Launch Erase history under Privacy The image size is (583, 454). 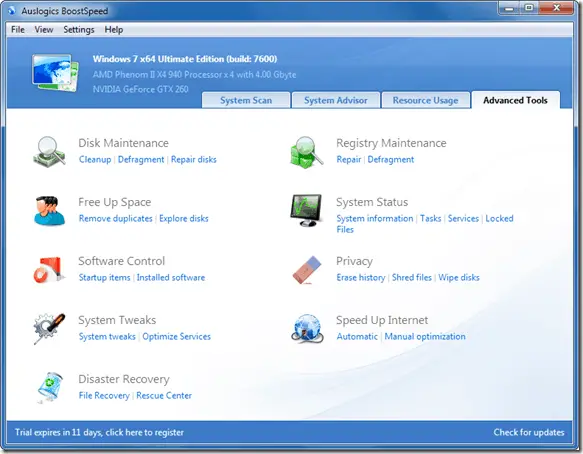(x=361, y=277)
